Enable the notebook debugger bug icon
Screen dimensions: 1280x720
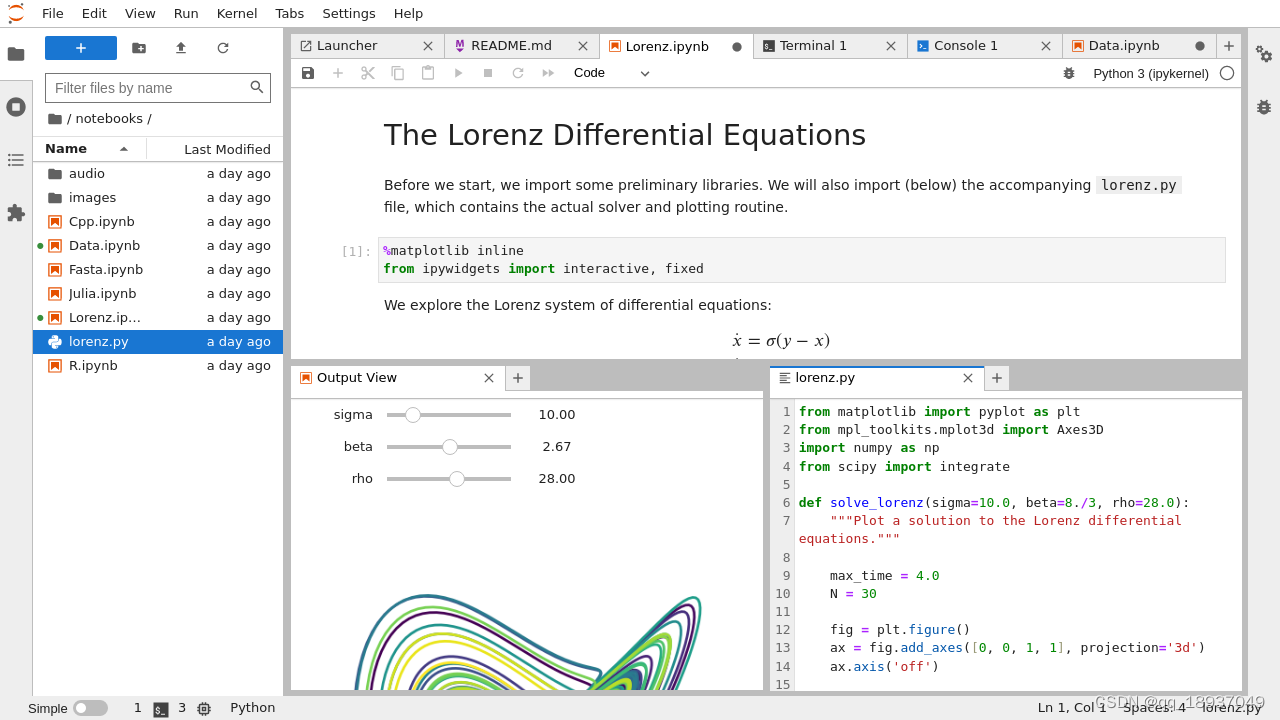coord(1069,73)
